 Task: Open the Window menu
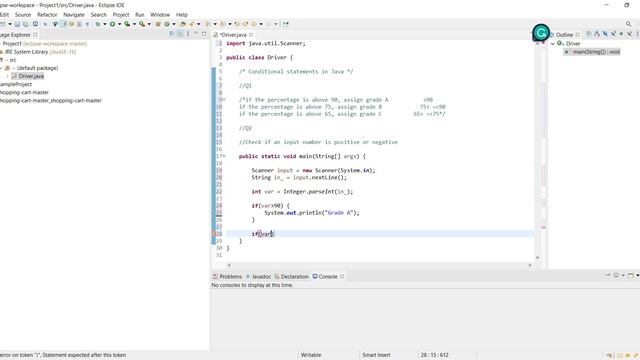pyautogui.click(x=160, y=15)
